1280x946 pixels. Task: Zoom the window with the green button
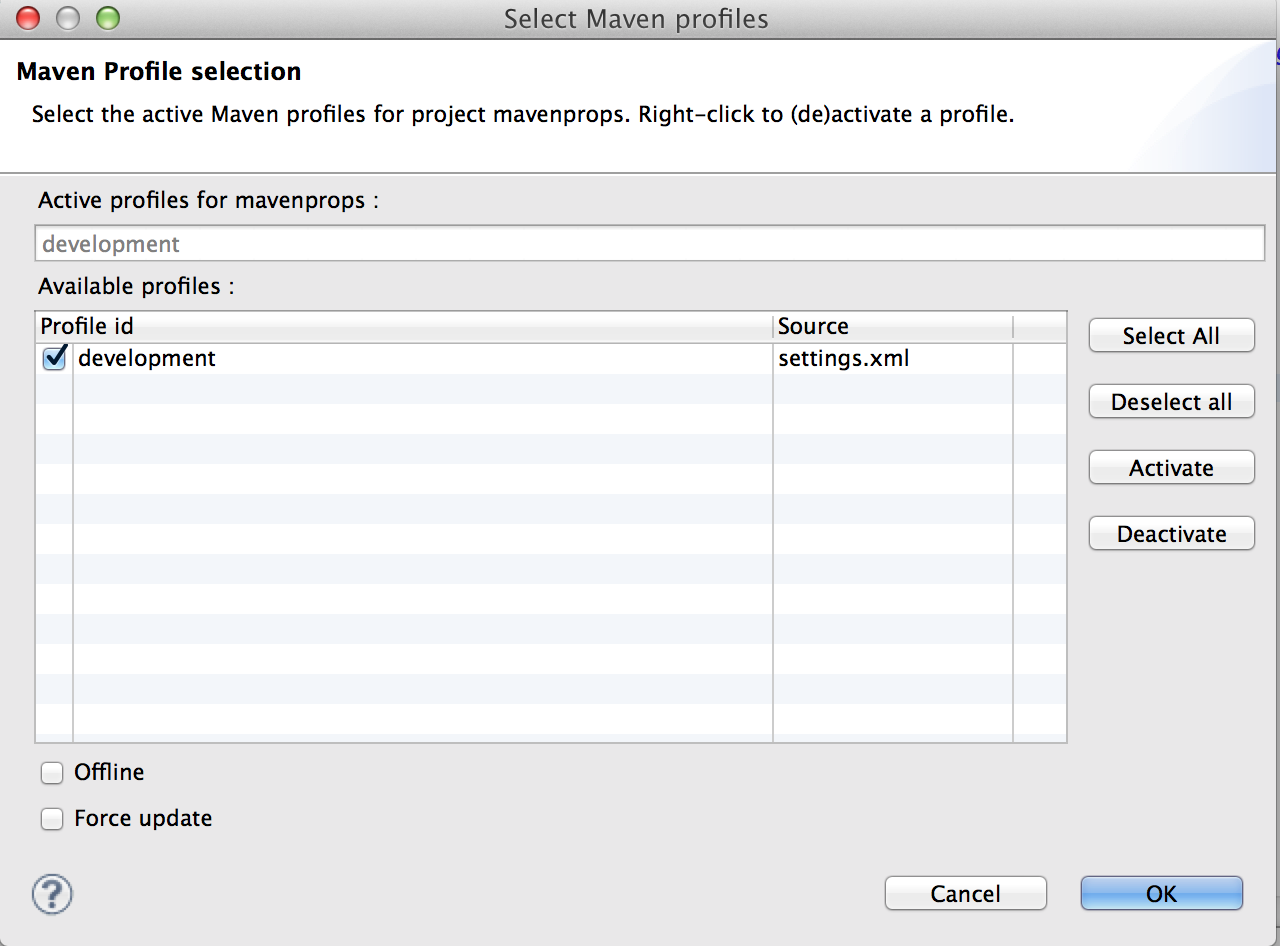click(x=107, y=18)
